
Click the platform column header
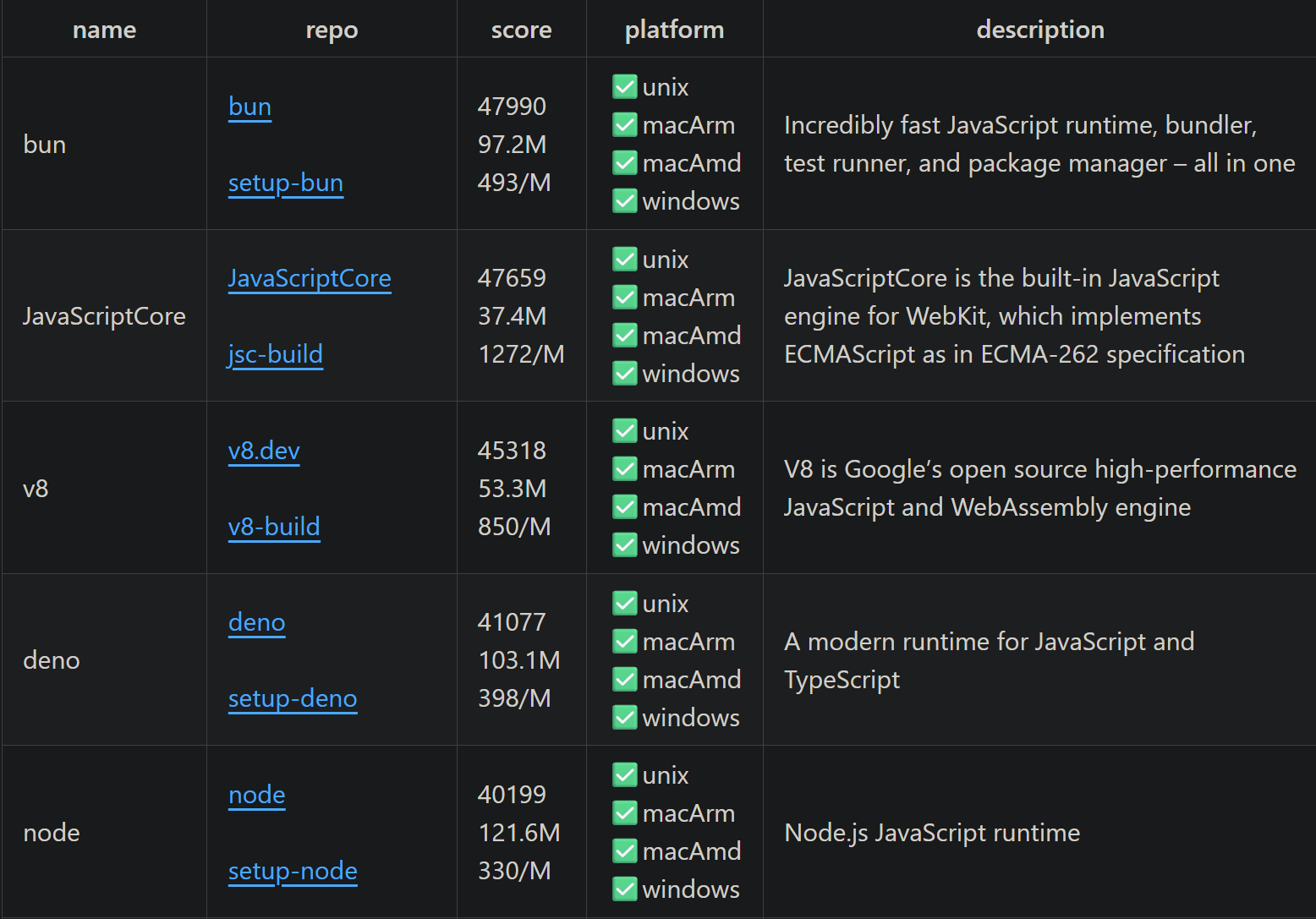click(x=675, y=30)
